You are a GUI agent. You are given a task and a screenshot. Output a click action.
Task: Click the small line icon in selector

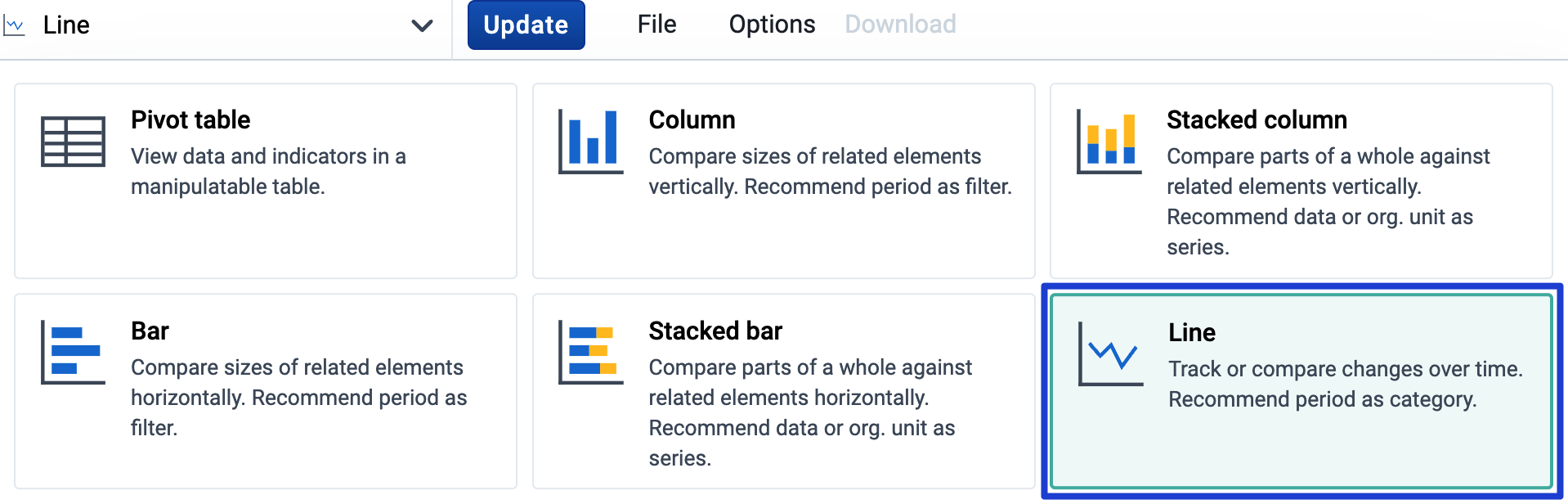click(14, 25)
